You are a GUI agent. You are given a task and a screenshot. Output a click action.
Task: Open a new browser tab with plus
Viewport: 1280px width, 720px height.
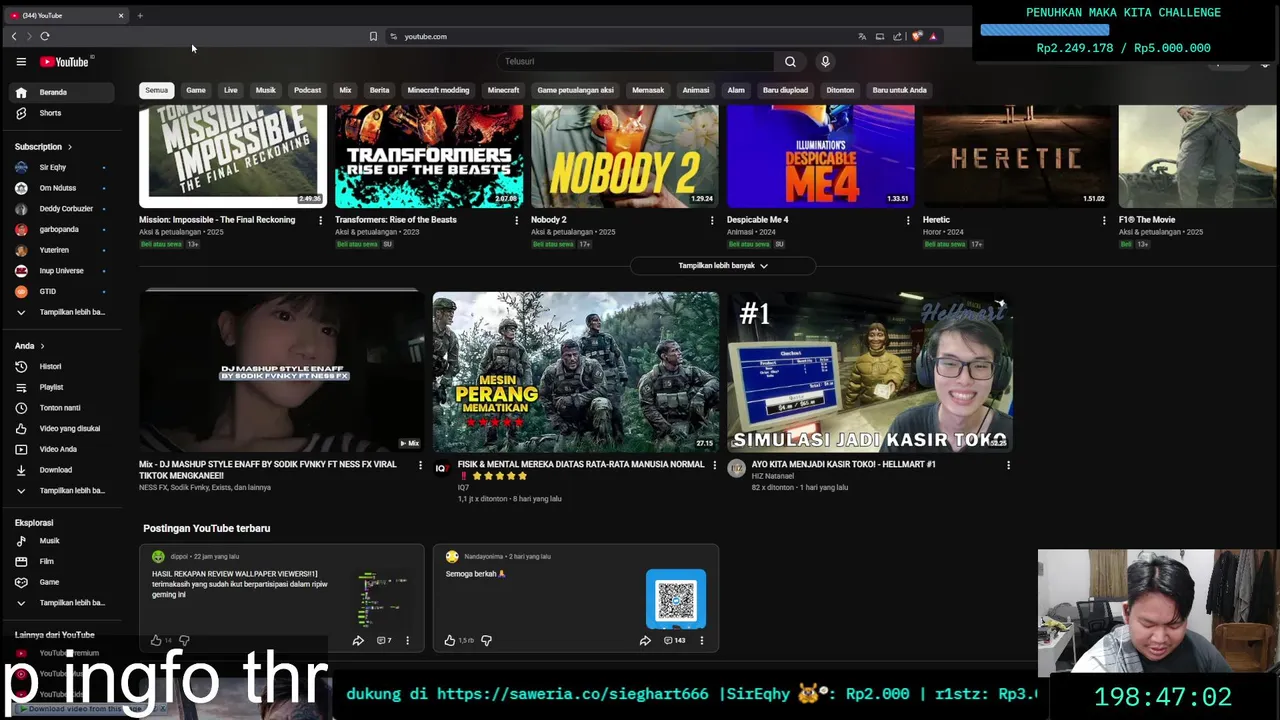coord(140,15)
